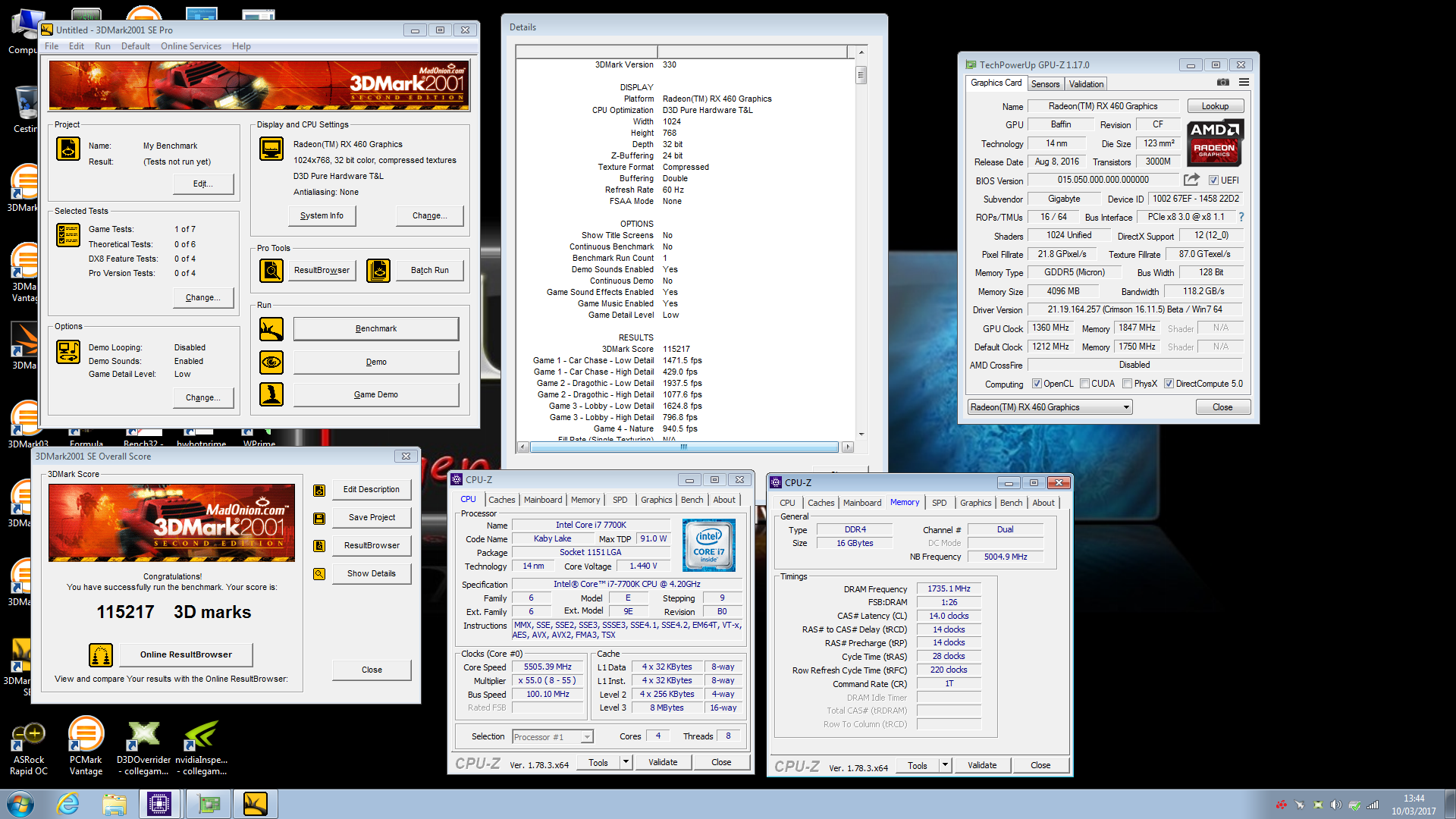Screen dimensions: 1456x819
Task: Click the Selected Tests checklist icon
Action: click(68, 235)
